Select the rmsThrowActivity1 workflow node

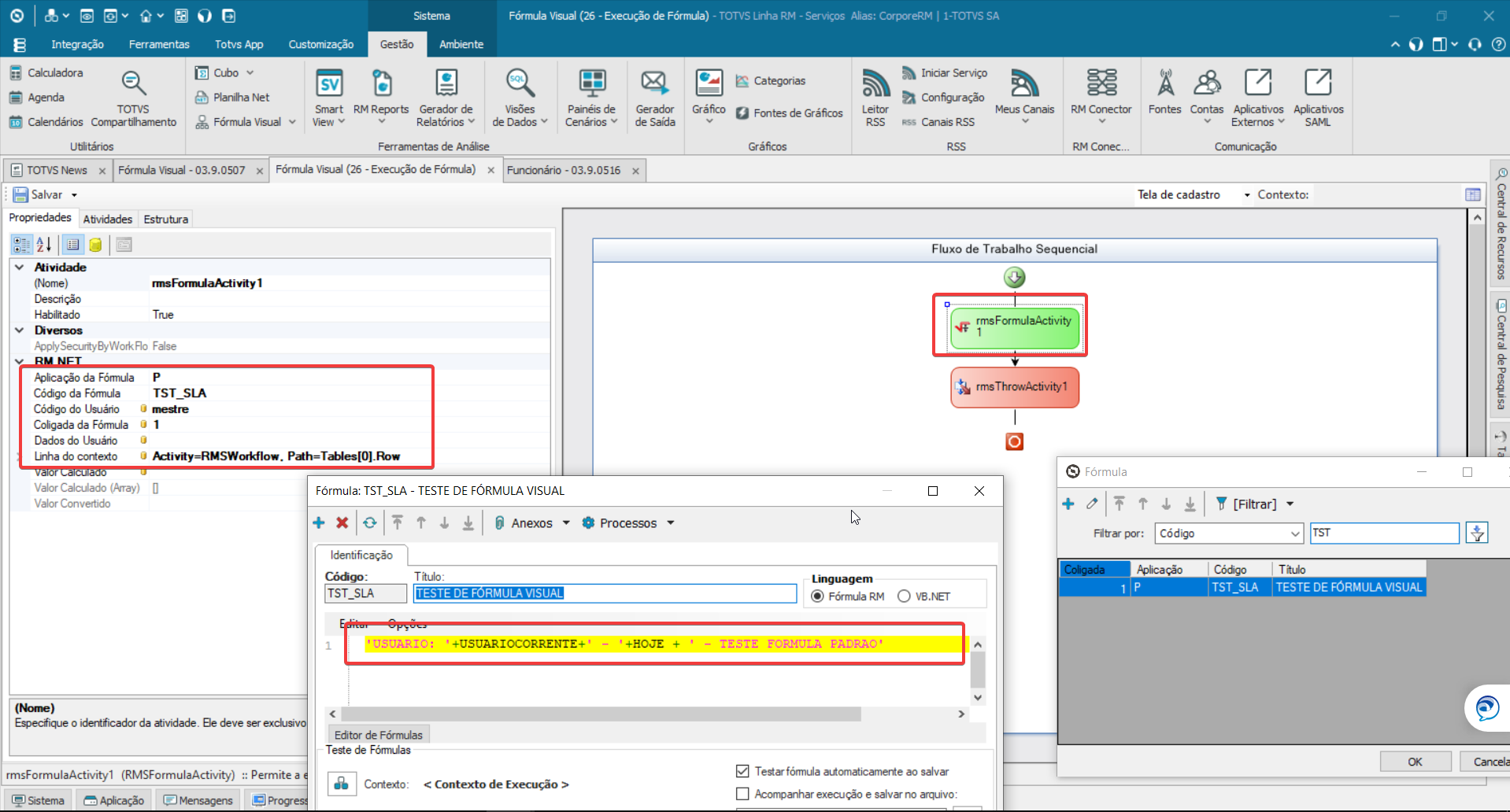[x=1015, y=387]
